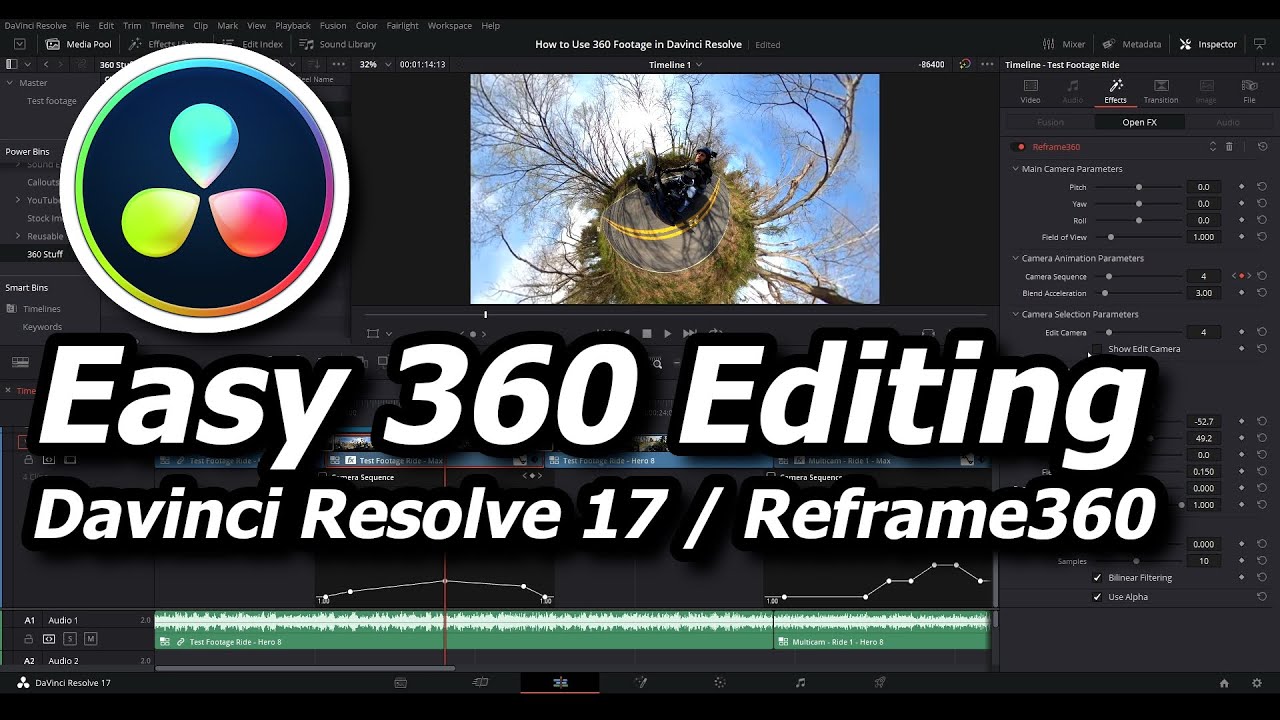
Task: Reset the Blend Acceleration parameter
Action: (x=1262, y=293)
